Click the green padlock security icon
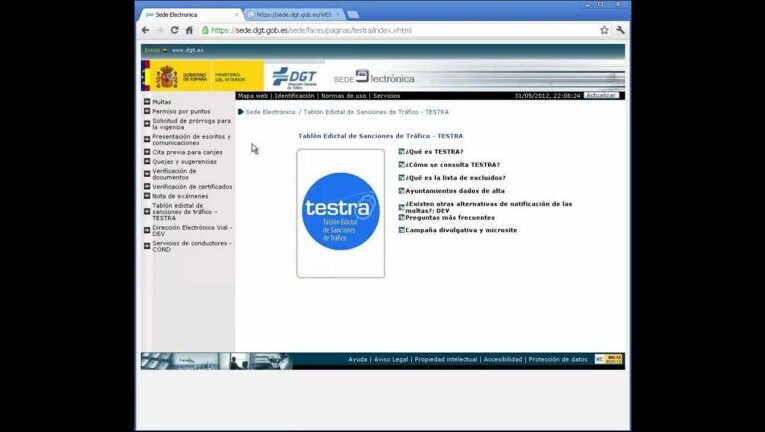Screen dimensions: 765x432 (x=205, y=30)
